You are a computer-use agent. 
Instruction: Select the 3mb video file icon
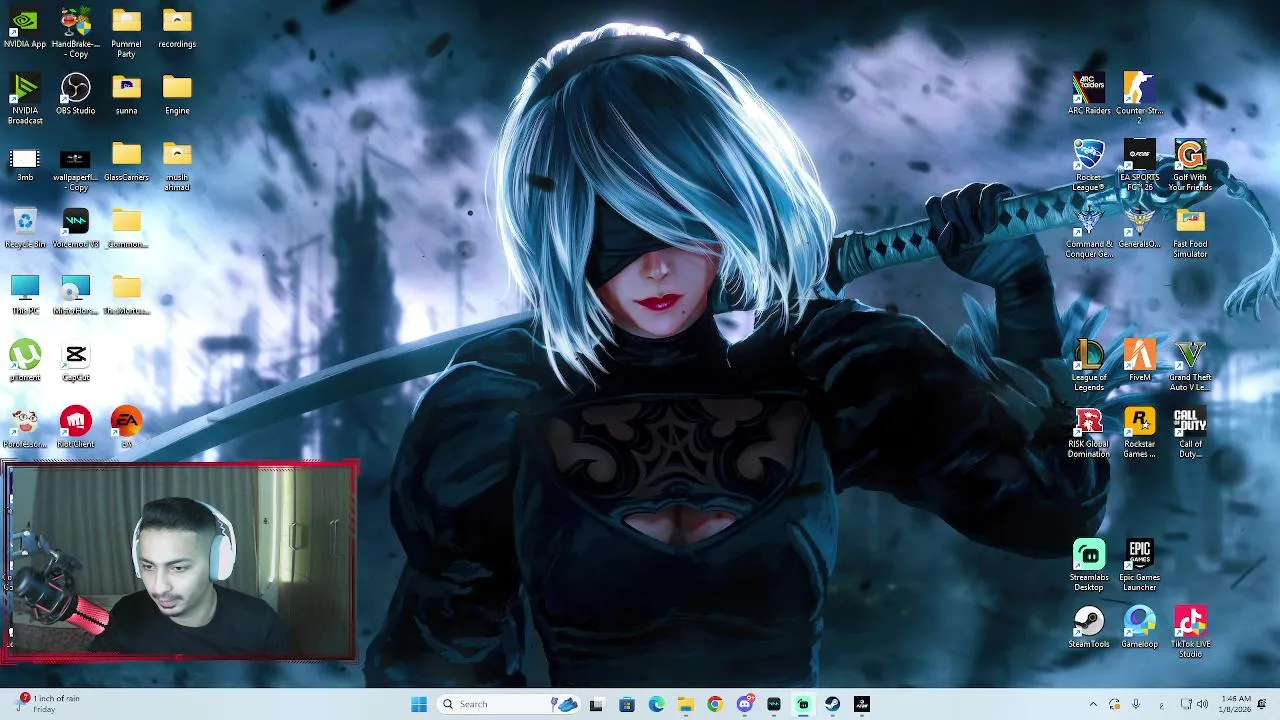[x=25, y=163]
